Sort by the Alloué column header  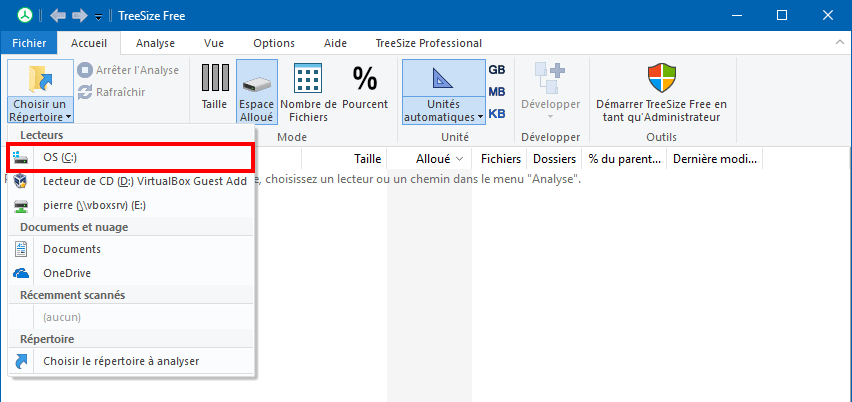point(429,159)
